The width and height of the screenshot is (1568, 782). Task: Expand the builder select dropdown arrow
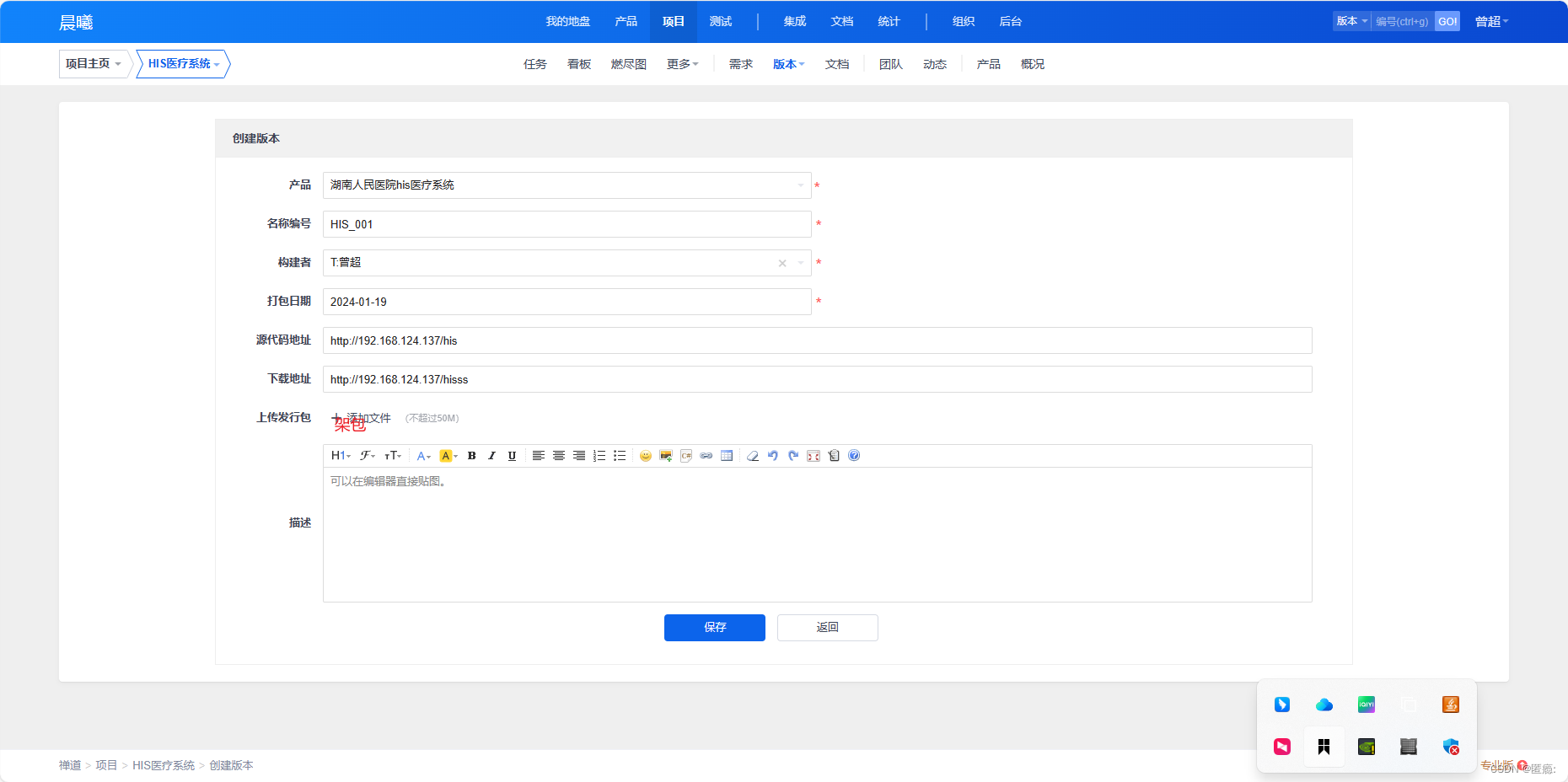coord(801,264)
